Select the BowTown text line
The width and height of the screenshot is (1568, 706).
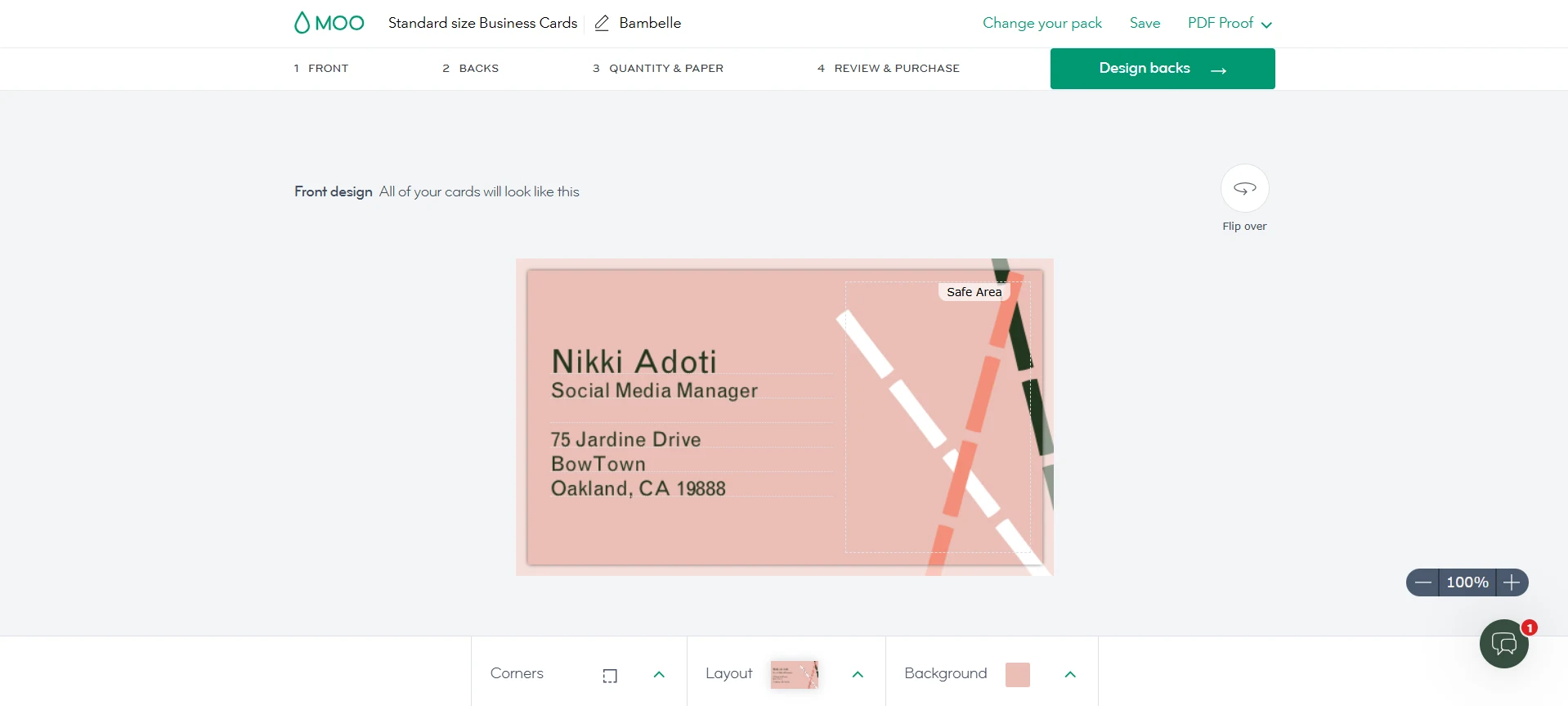[598, 464]
